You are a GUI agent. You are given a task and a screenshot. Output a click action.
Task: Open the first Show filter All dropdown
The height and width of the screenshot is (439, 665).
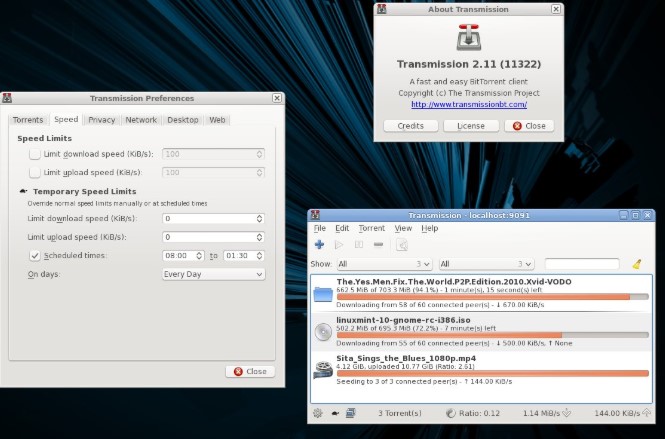[384, 264]
